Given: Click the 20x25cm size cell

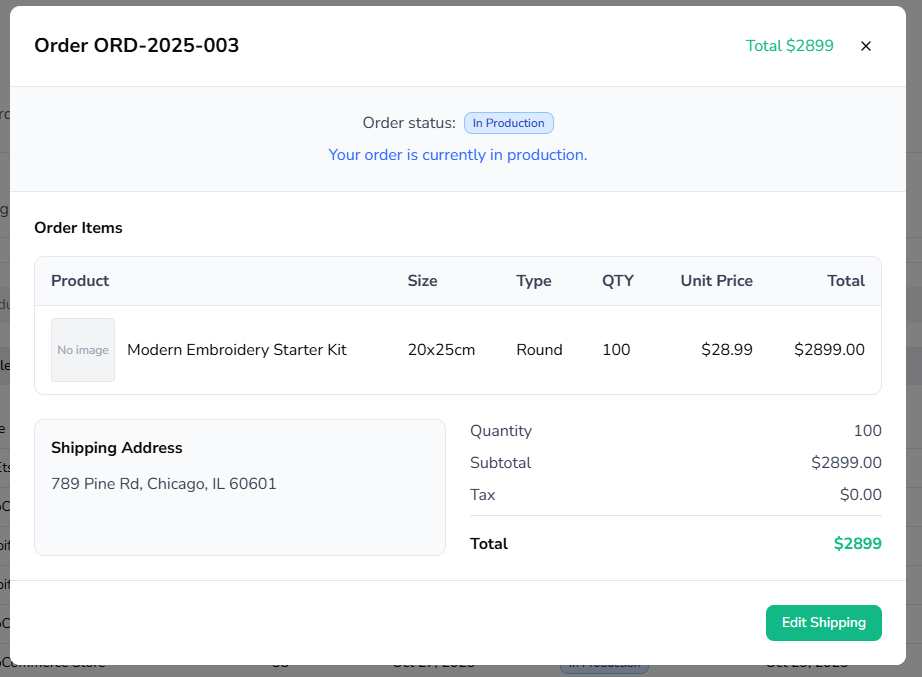Looking at the screenshot, I should pos(441,350).
